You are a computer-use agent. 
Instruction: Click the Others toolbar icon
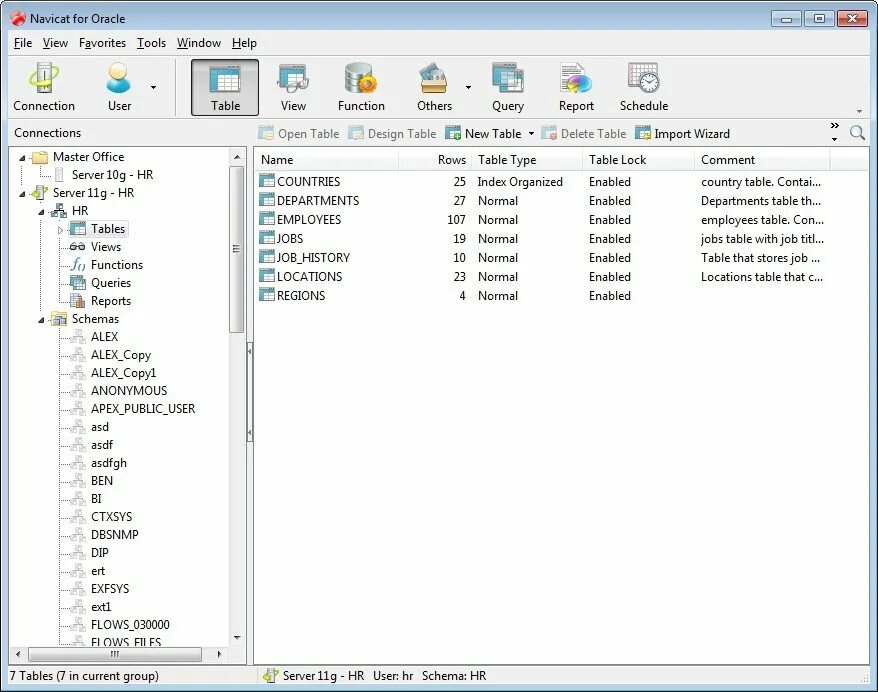(x=434, y=87)
